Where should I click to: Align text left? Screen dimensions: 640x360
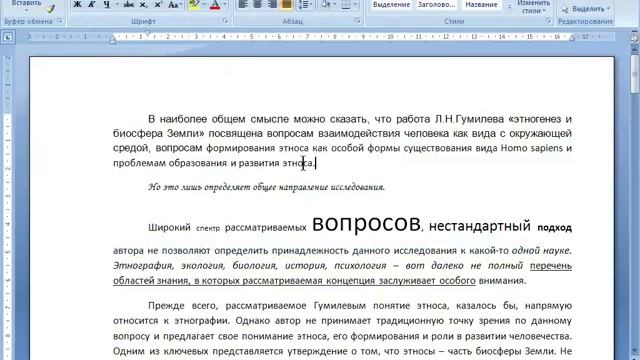pos(243,4)
